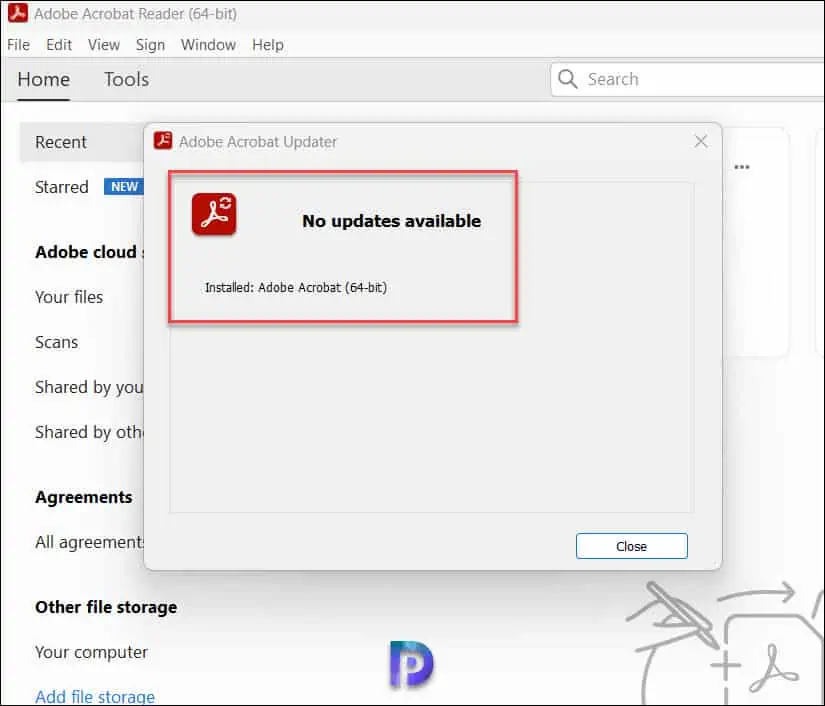Open Shared by you list

pyautogui.click(x=89, y=388)
